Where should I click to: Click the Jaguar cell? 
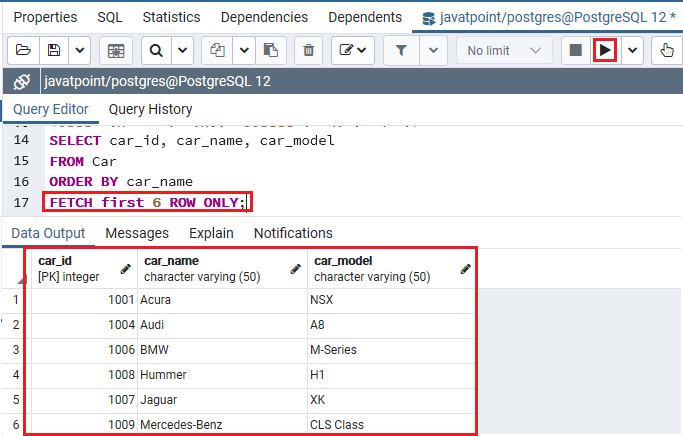(x=223, y=400)
